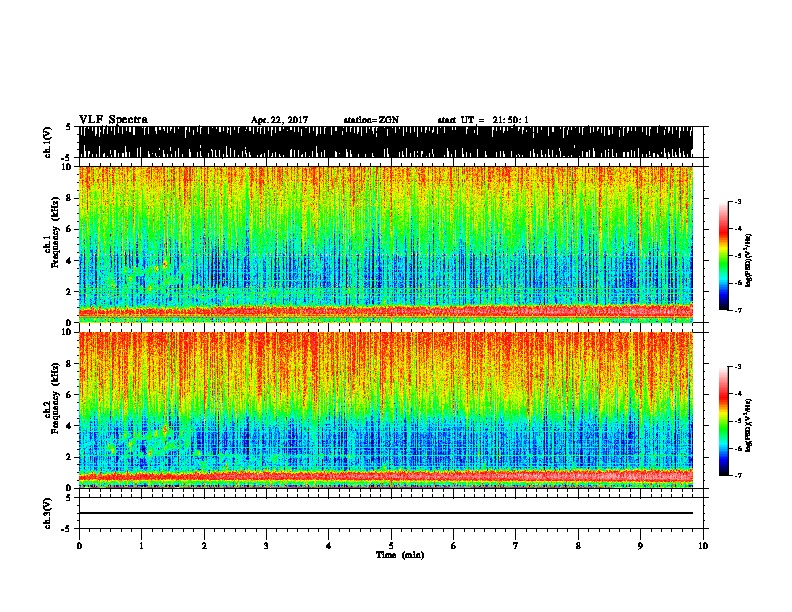The height and width of the screenshot is (612, 792).
Task: Click the time axis tick label "6"
Action: pos(454,546)
